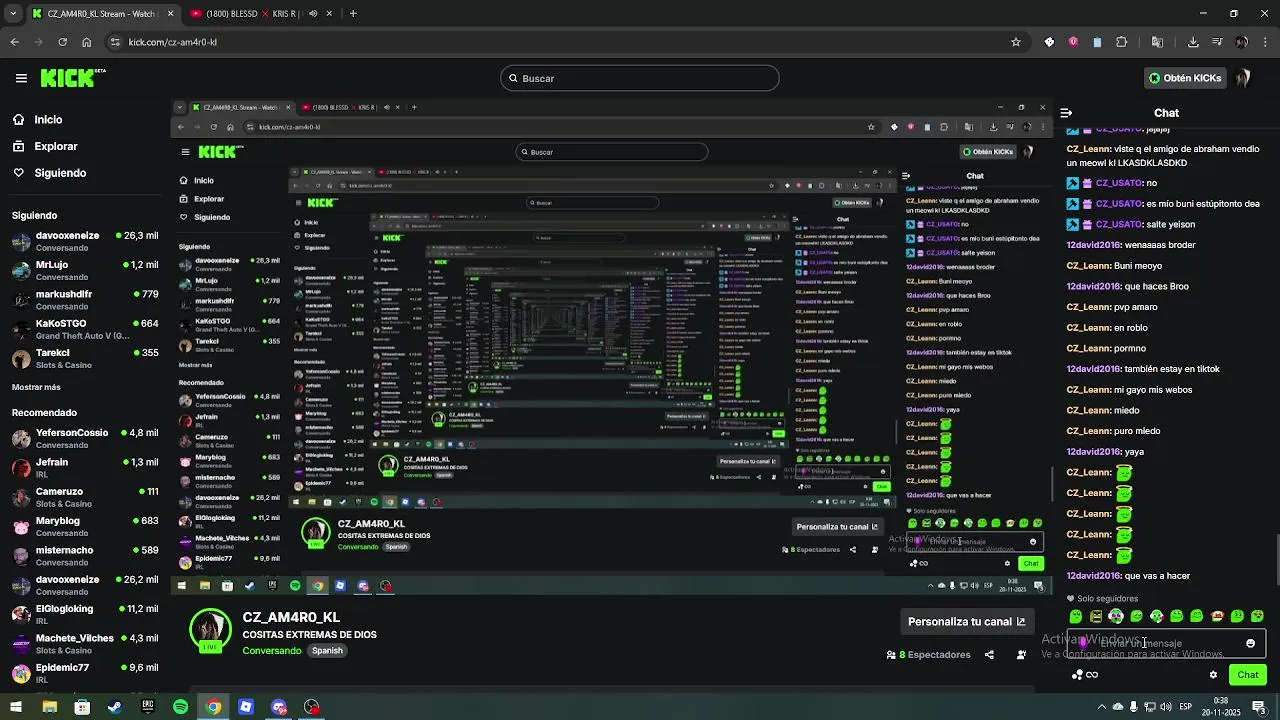
Task: Click the Personaliza tu canal button
Action: 966,622
